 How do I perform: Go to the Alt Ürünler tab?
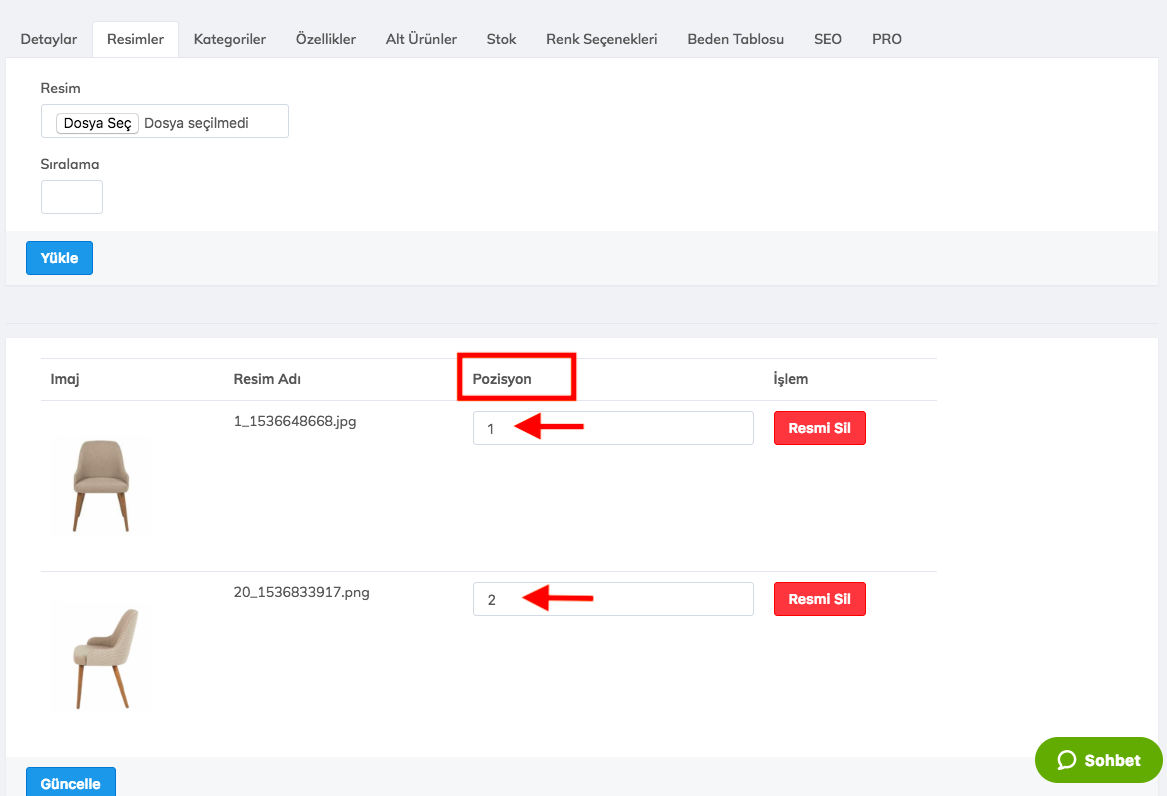point(421,39)
